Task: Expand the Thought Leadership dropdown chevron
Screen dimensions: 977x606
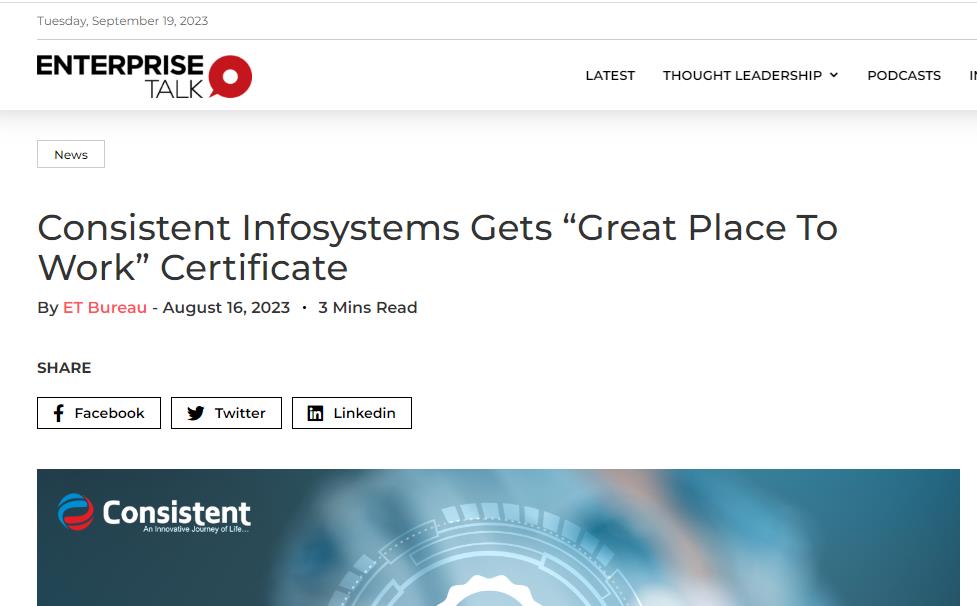Action: coord(834,75)
